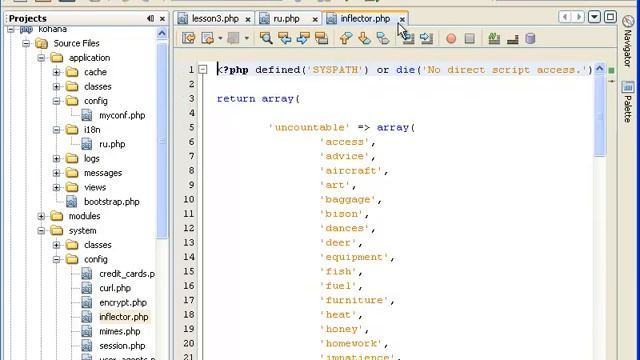Select bootstrap.php in the tree
The height and width of the screenshot is (360, 640).
tap(111, 202)
